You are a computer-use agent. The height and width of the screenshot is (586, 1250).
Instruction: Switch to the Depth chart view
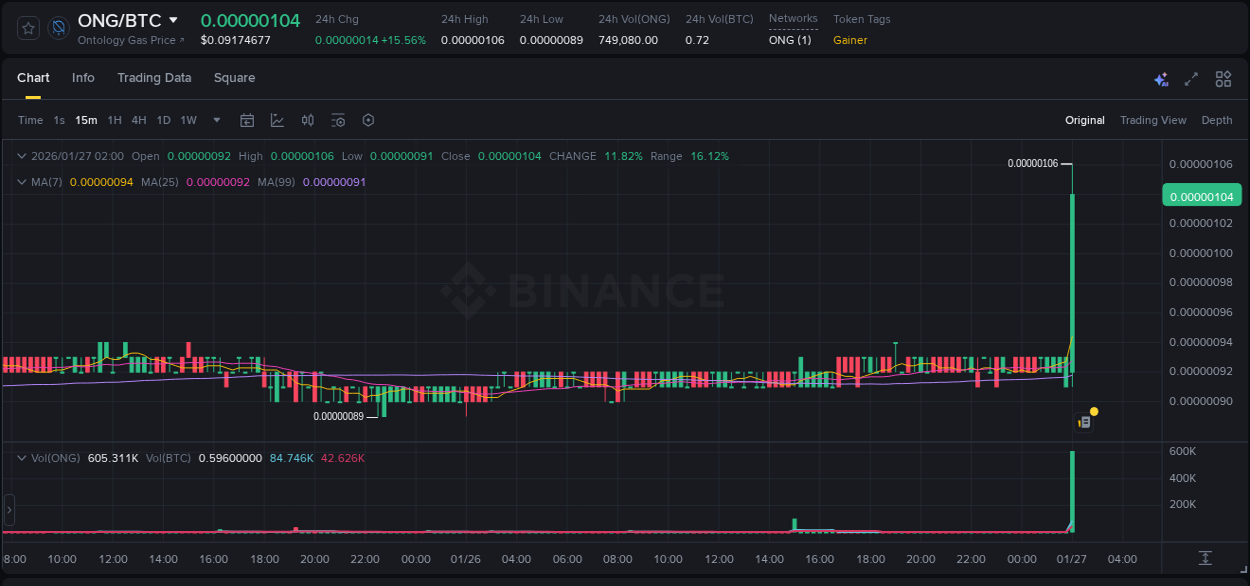click(x=1216, y=120)
